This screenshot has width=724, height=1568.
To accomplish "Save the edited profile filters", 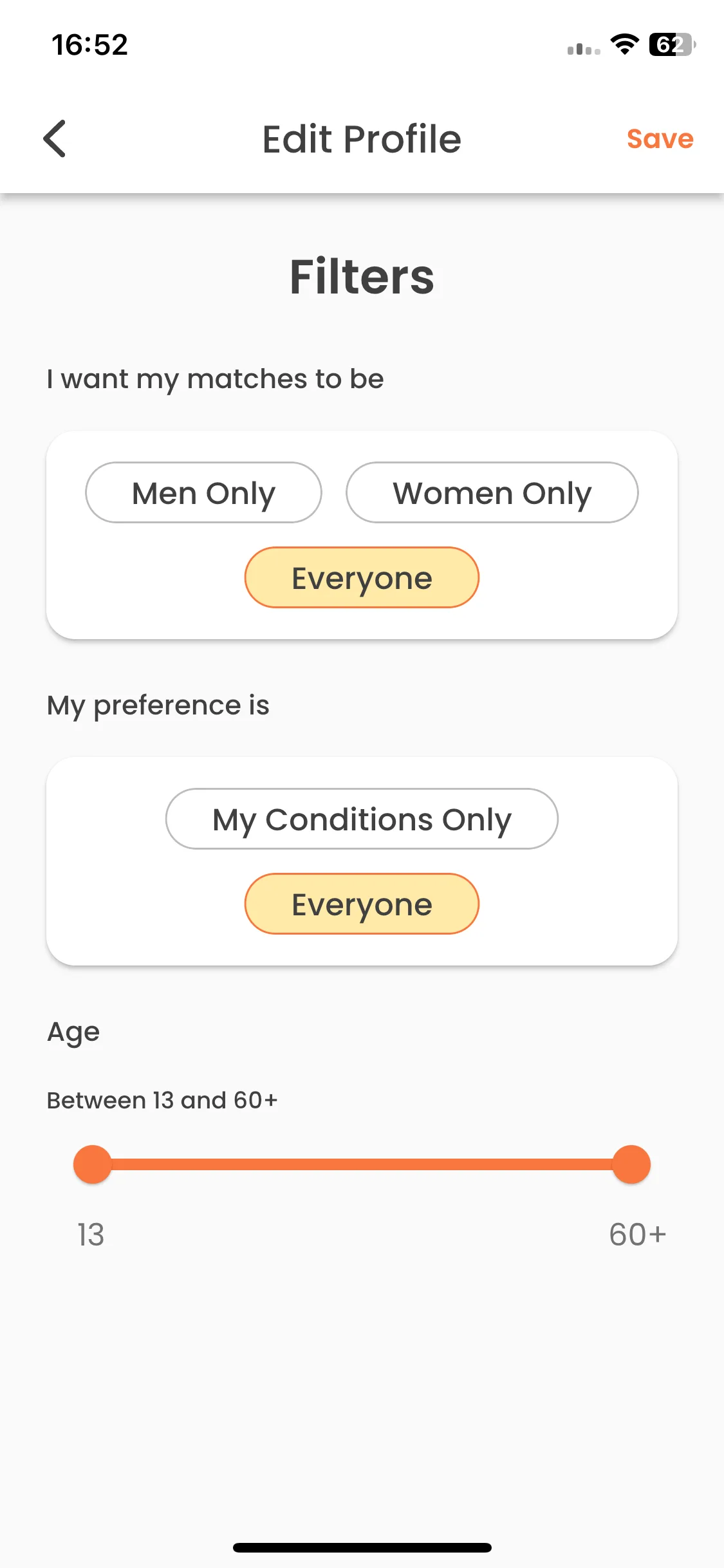I will pos(660,139).
